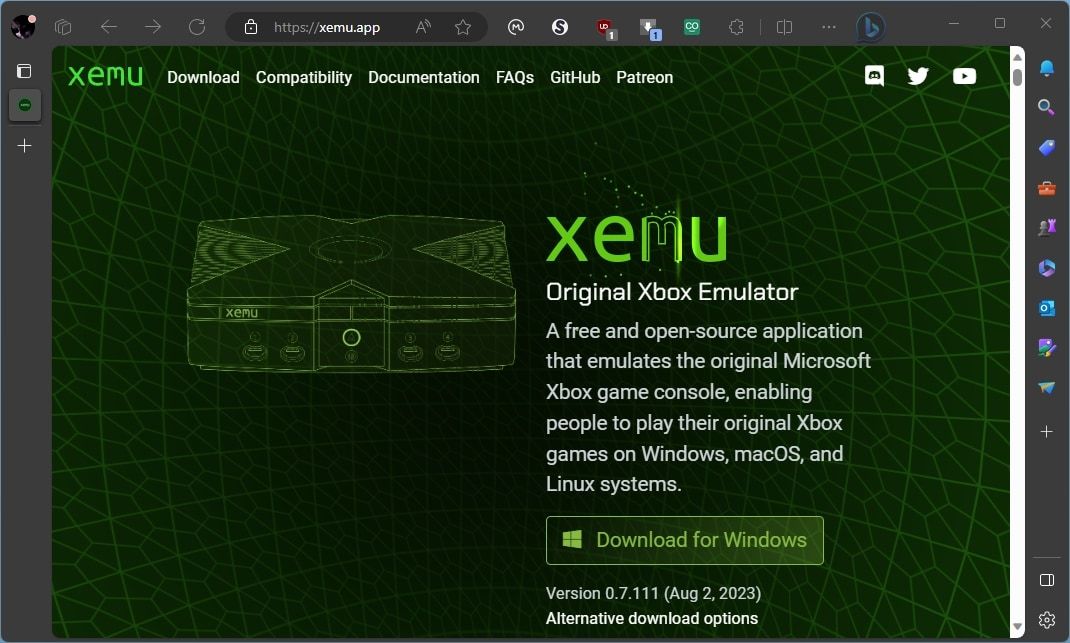Open the xemu Twitter icon
The height and width of the screenshot is (643, 1070).
point(918,75)
